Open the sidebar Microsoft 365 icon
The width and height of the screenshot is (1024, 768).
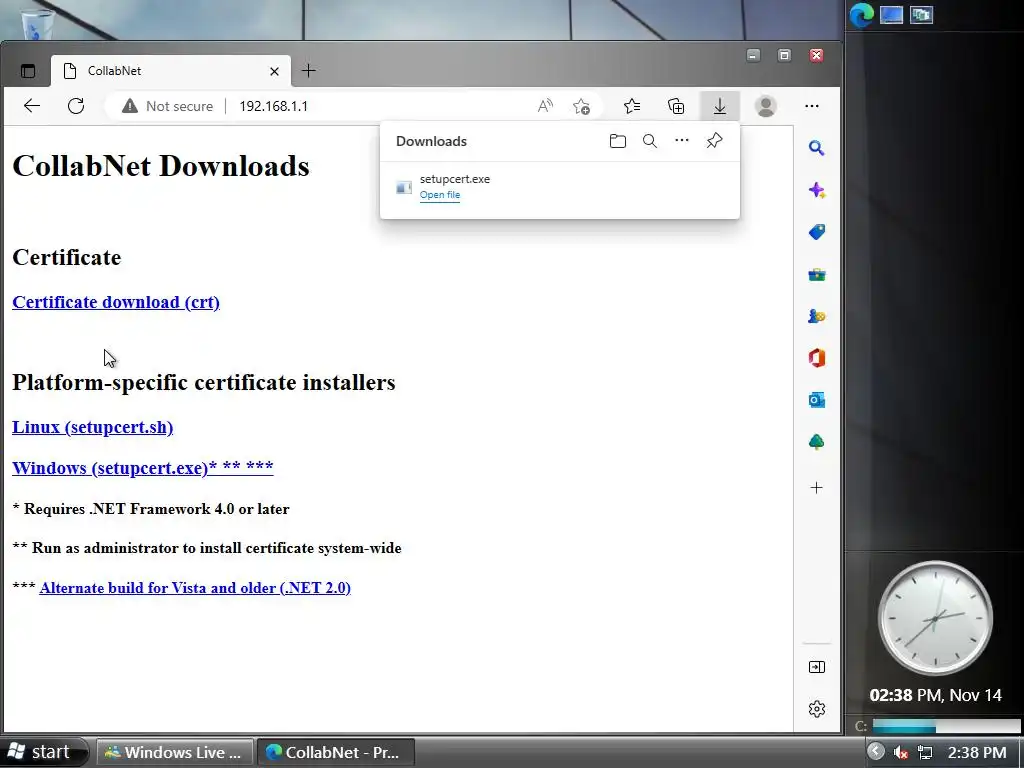point(816,358)
